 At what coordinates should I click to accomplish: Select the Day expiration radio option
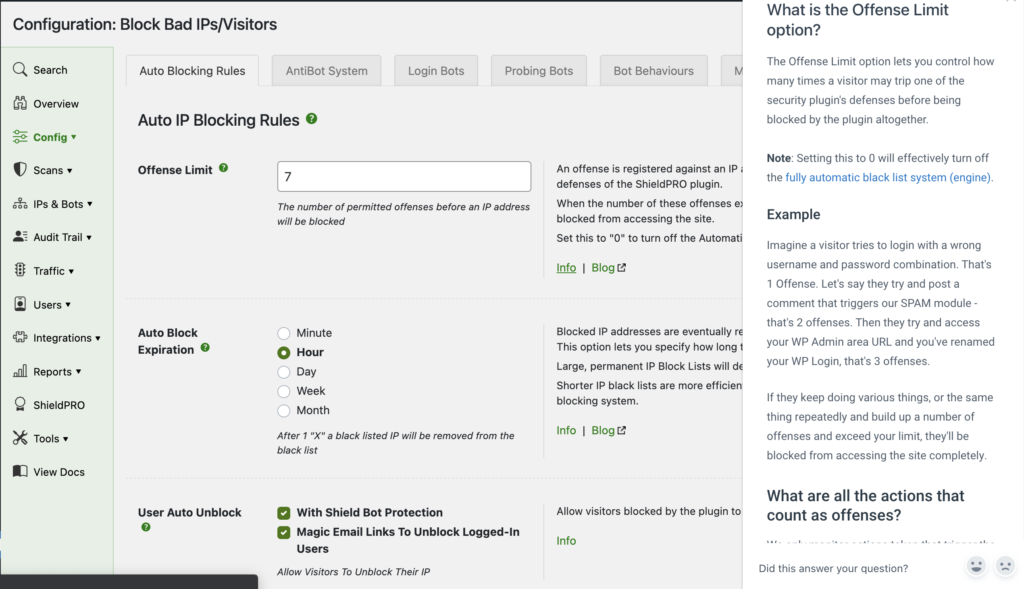click(284, 372)
